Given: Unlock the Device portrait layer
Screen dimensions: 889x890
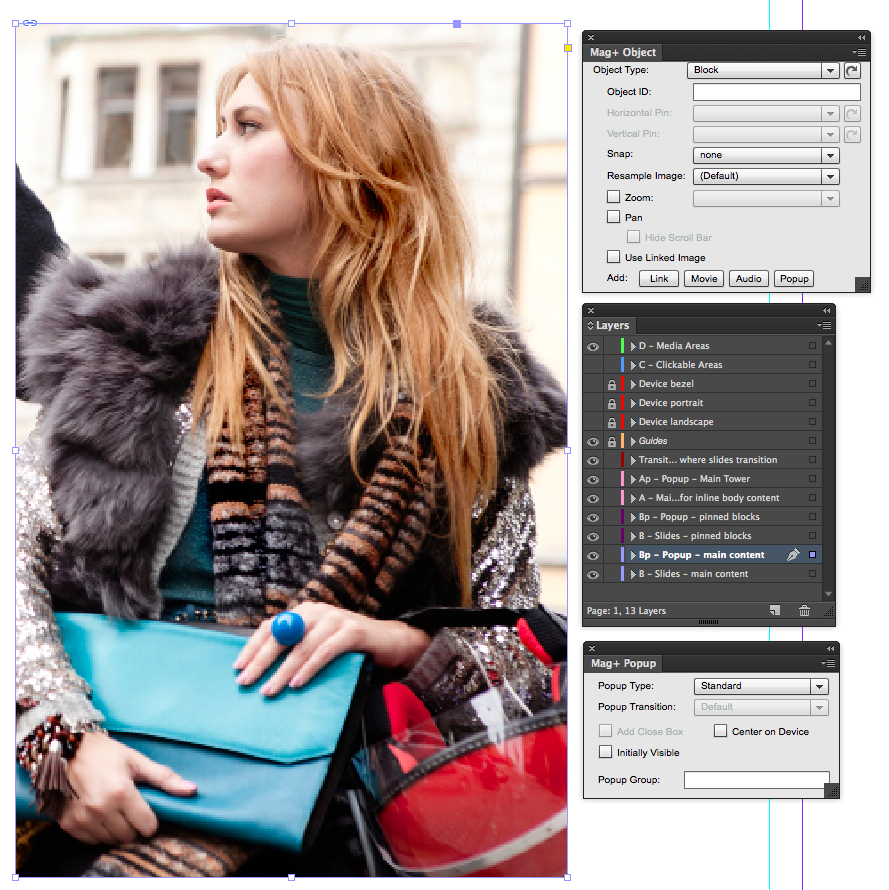Looking at the screenshot, I should click(611, 404).
